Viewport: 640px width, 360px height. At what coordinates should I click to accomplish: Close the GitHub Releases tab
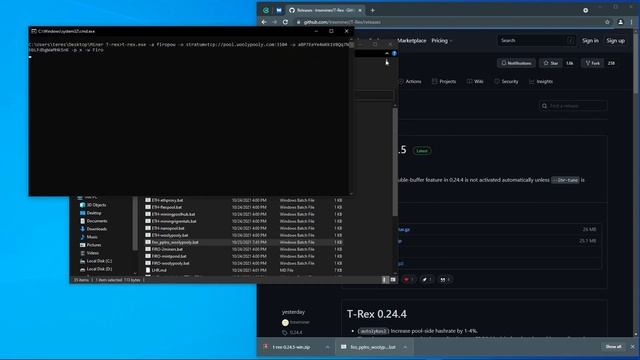(360, 10)
